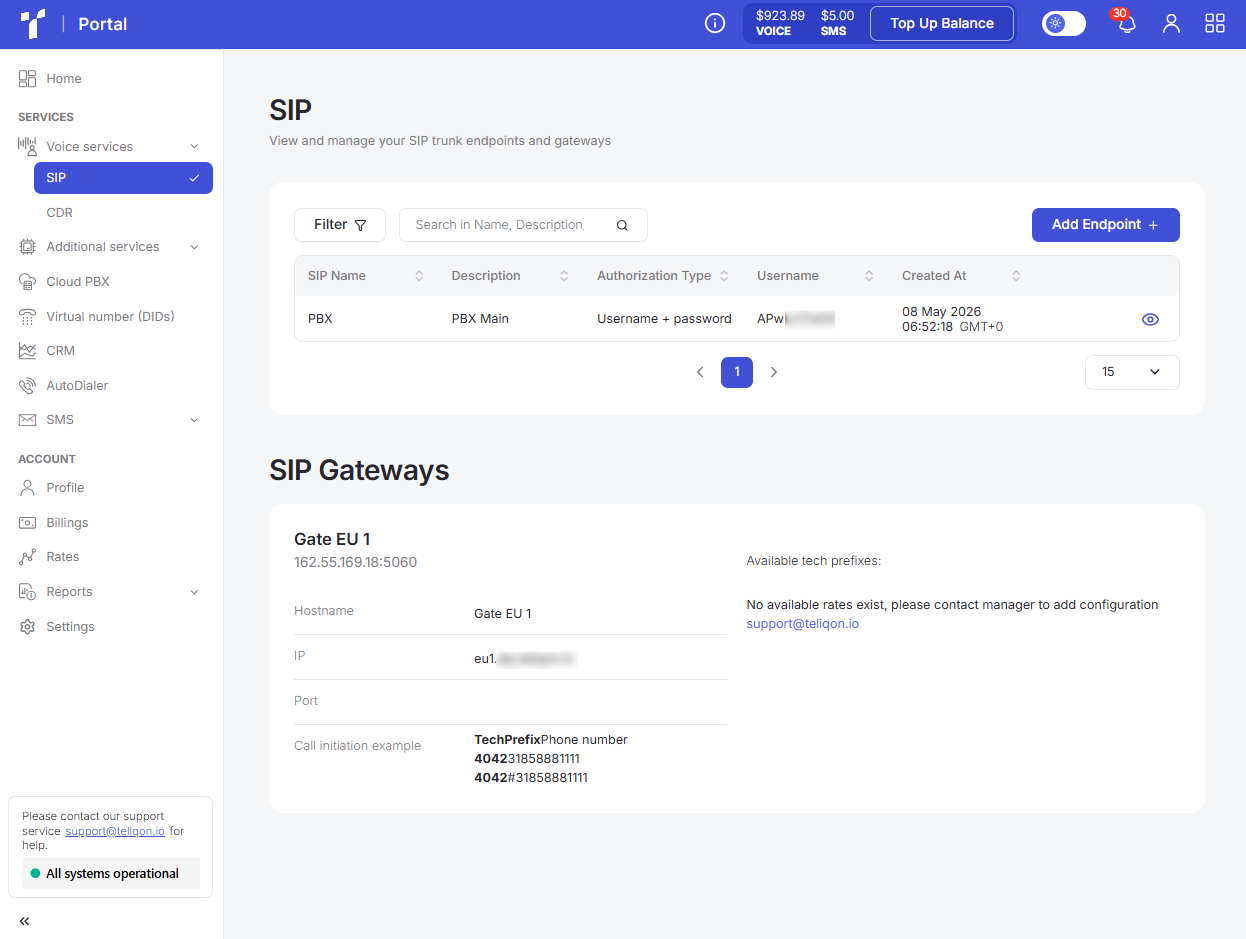Open the apps grid icon

tap(1215, 24)
